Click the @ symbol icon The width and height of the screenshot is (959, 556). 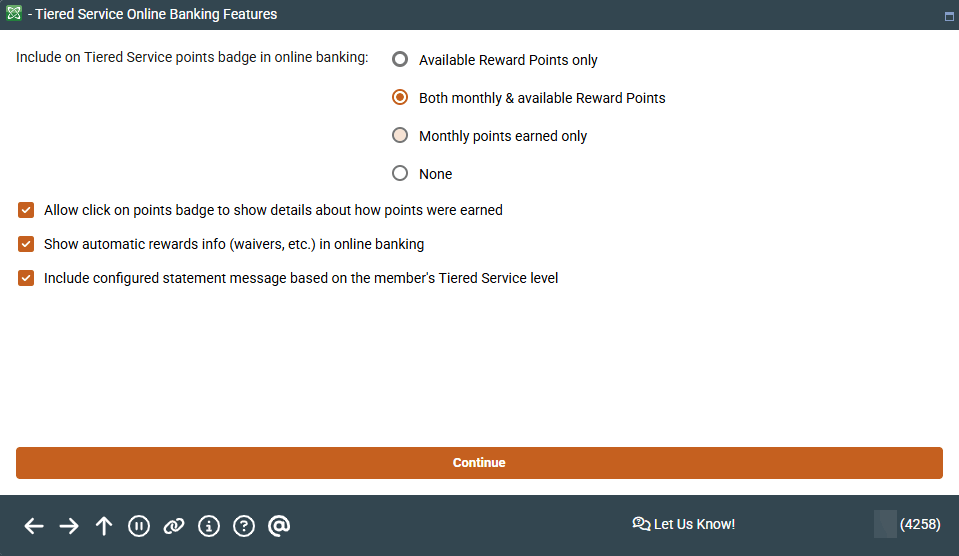(x=279, y=526)
